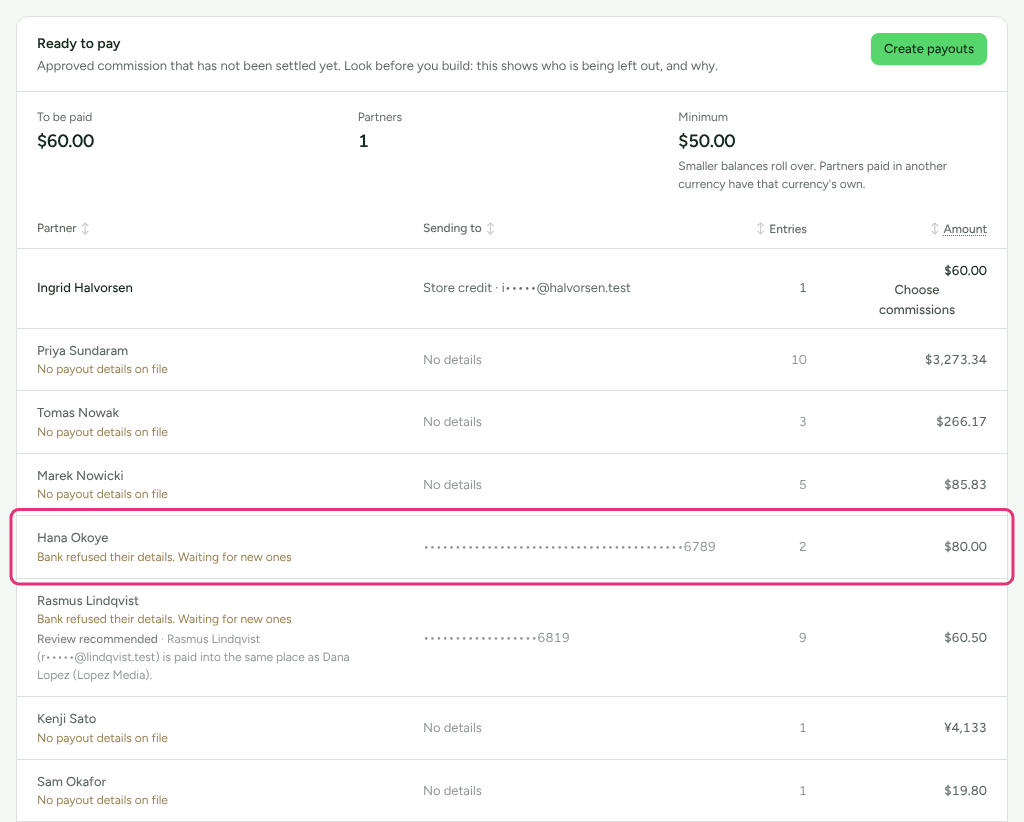Click the $19.80 amount

tap(965, 791)
